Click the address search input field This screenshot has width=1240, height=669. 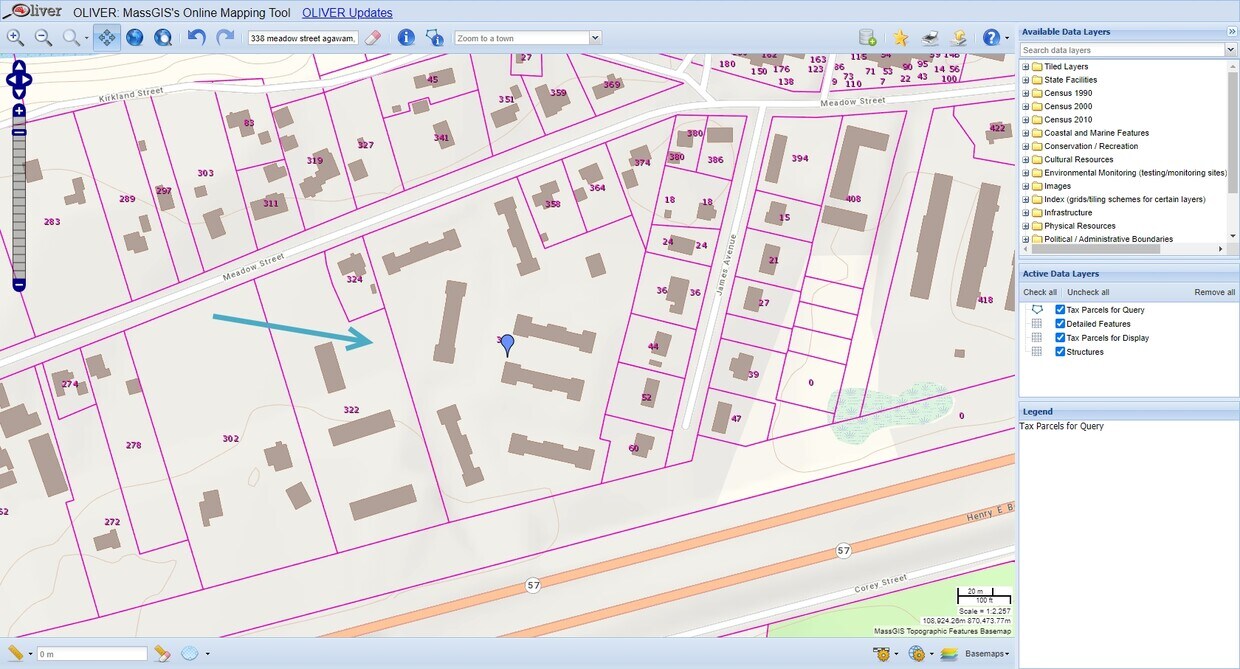303,38
